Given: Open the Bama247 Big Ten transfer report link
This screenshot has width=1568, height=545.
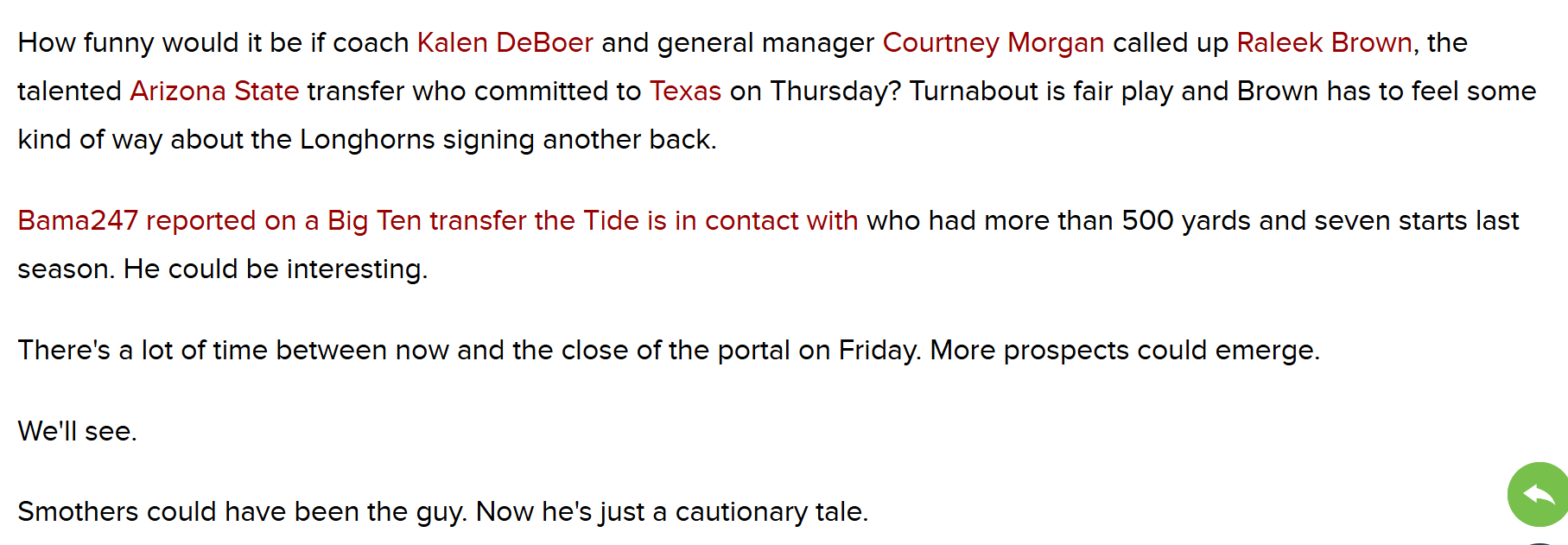Looking at the screenshot, I should [x=437, y=221].
